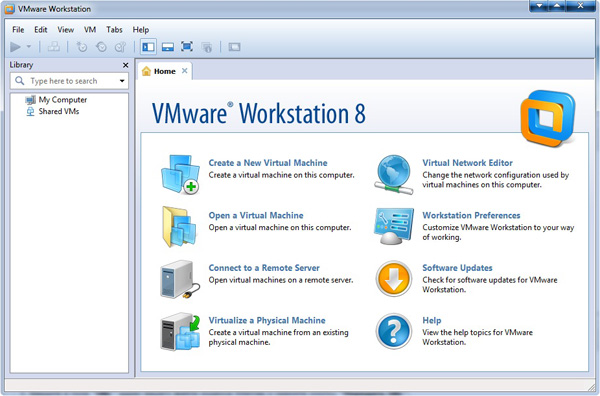The height and width of the screenshot is (396, 600).
Task: Open the Snapshot Manager toolbar icon
Action: (120, 47)
